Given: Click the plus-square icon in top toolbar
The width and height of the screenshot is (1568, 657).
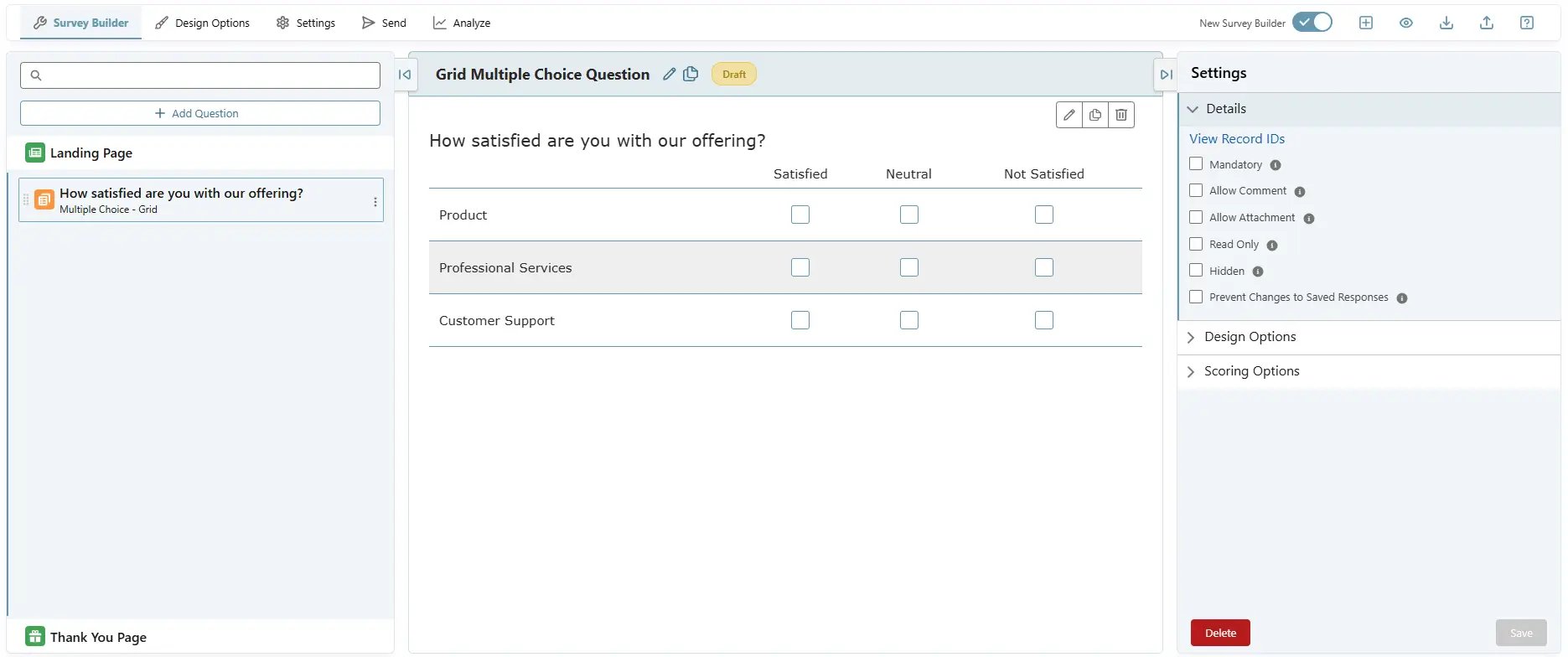Looking at the screenshot, I should [x=1366, y=23].
